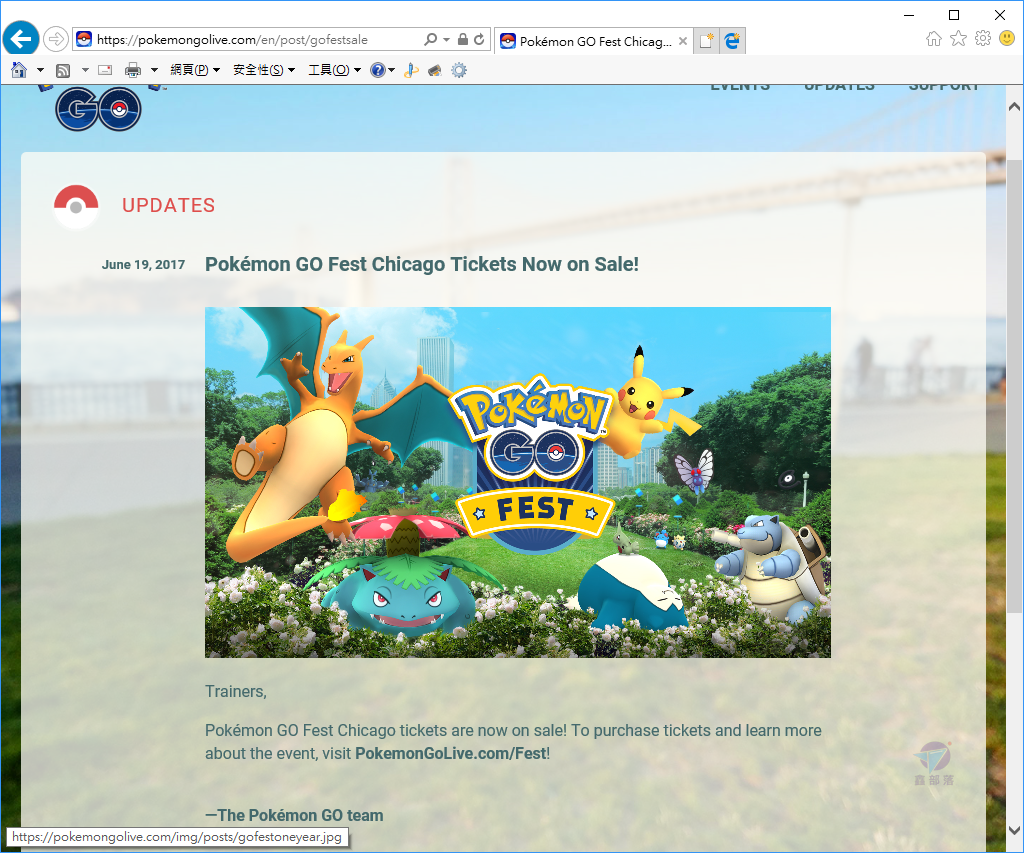
Task: Click the UPDATES heading link
Action: pos(168,205)
